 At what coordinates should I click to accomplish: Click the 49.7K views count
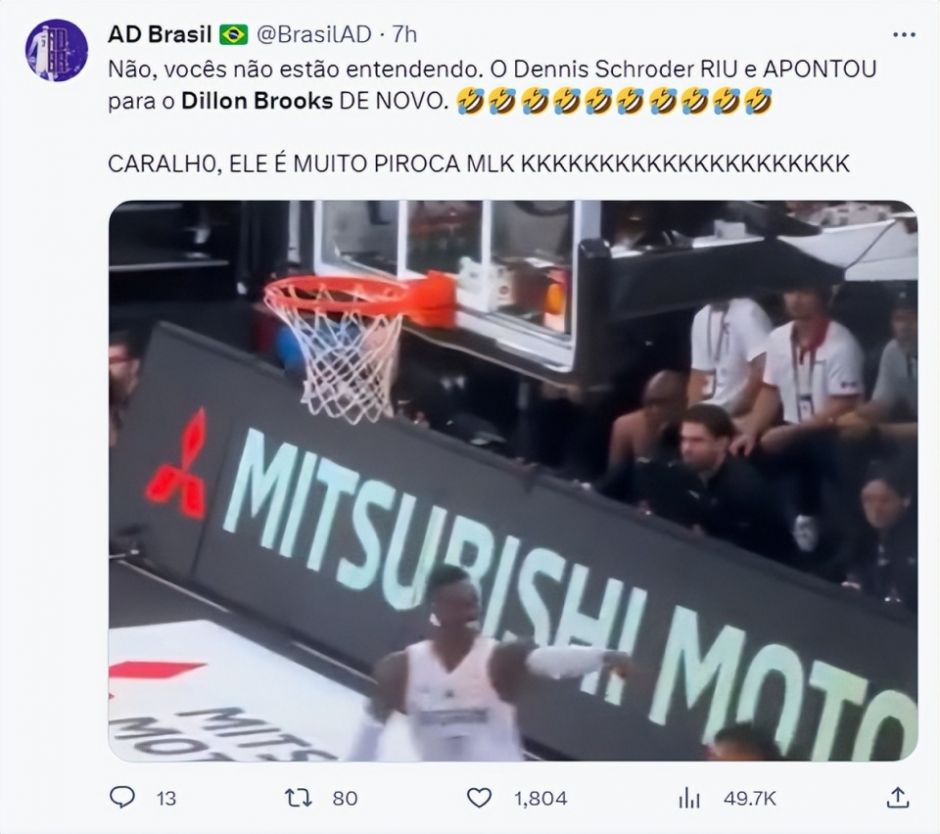tap(749, 799)
